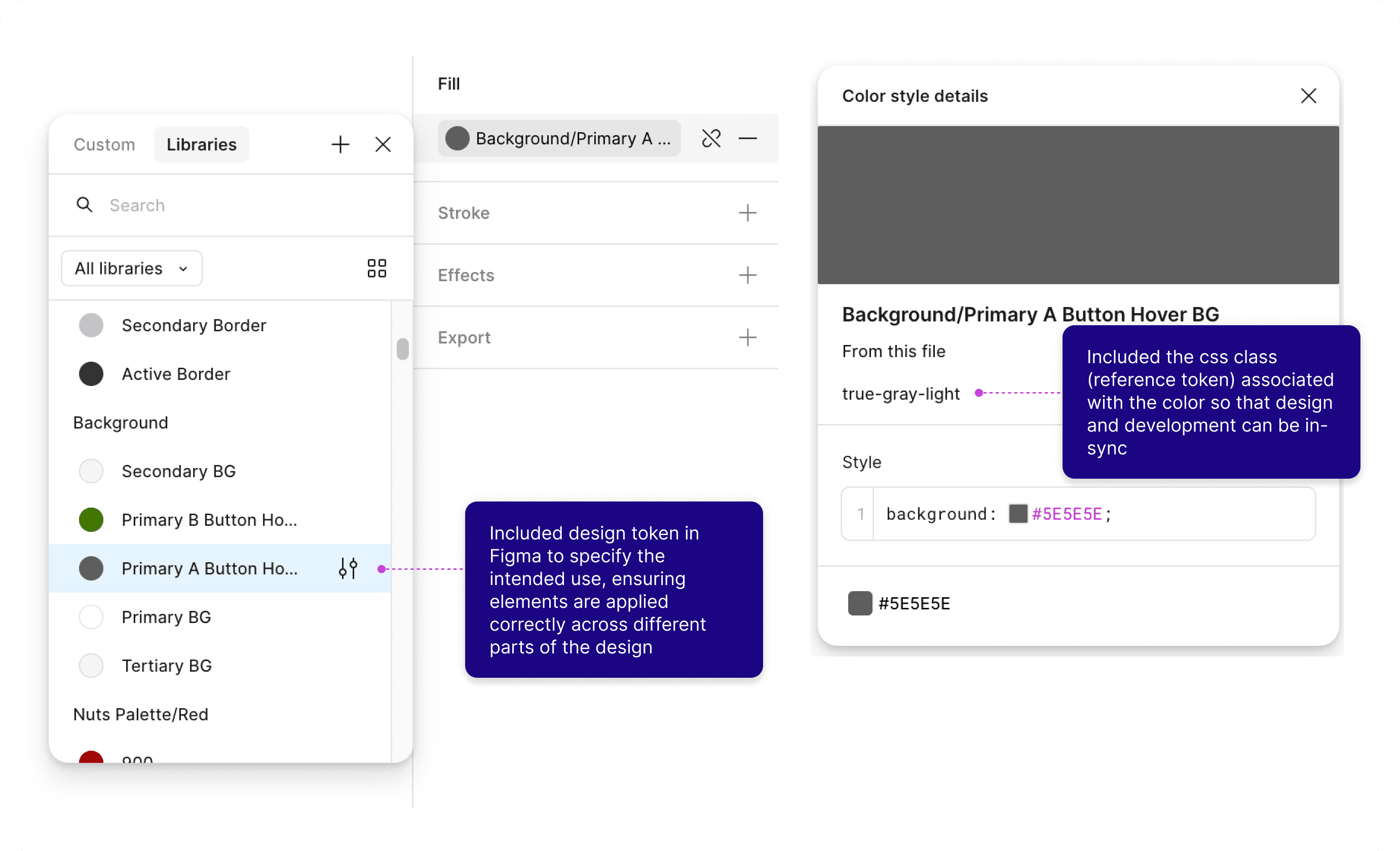The image size is (1400, 851).
Task: Choose the Active Border color style
Action: click(175, 374)
